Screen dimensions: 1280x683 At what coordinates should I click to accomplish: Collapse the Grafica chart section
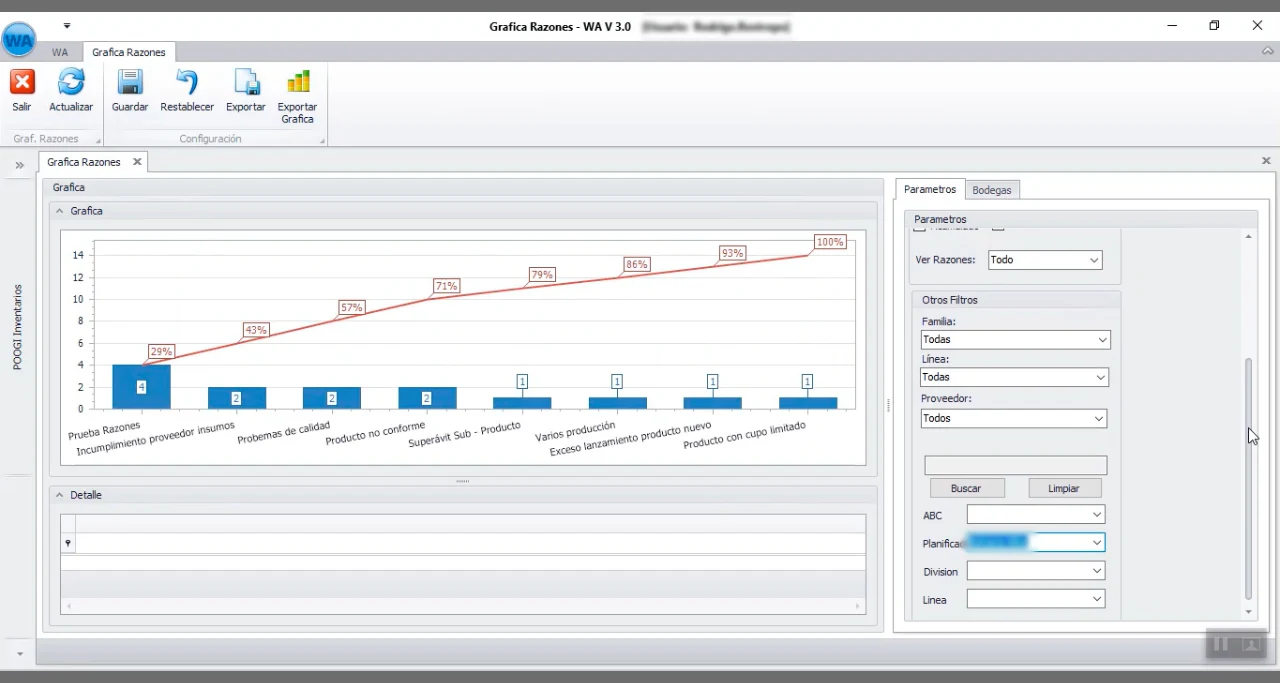coord(59,211)
